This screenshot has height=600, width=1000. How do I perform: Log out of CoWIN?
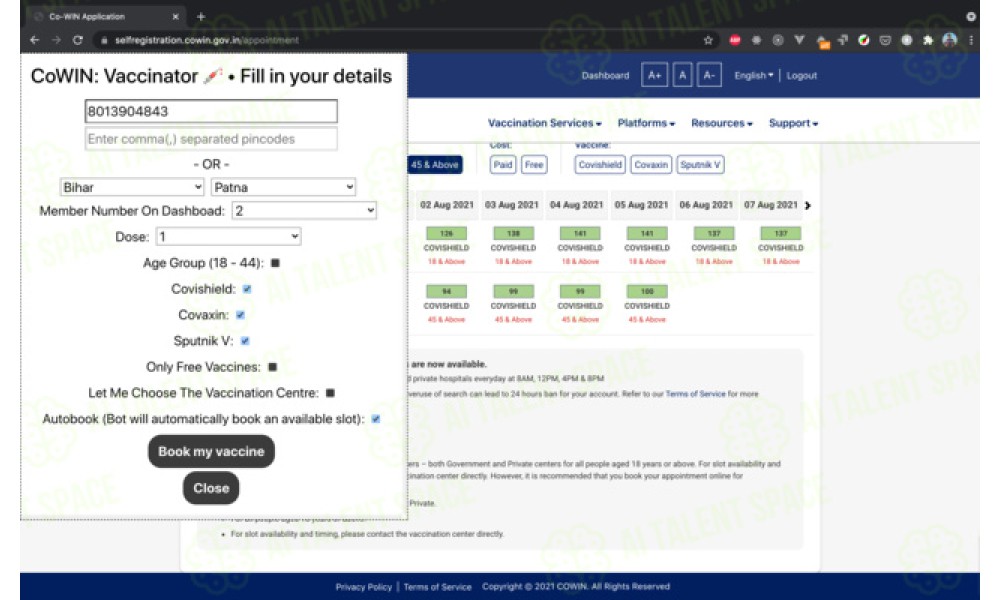[x=802, y=75]
